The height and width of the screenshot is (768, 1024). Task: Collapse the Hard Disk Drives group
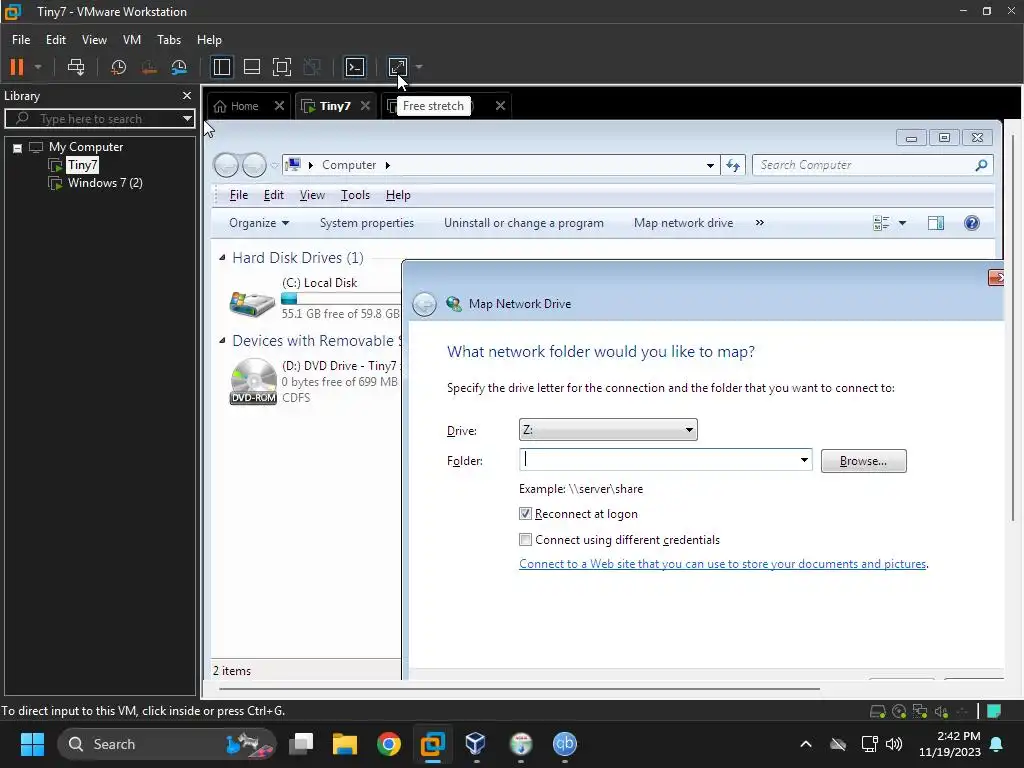[222, 258]
